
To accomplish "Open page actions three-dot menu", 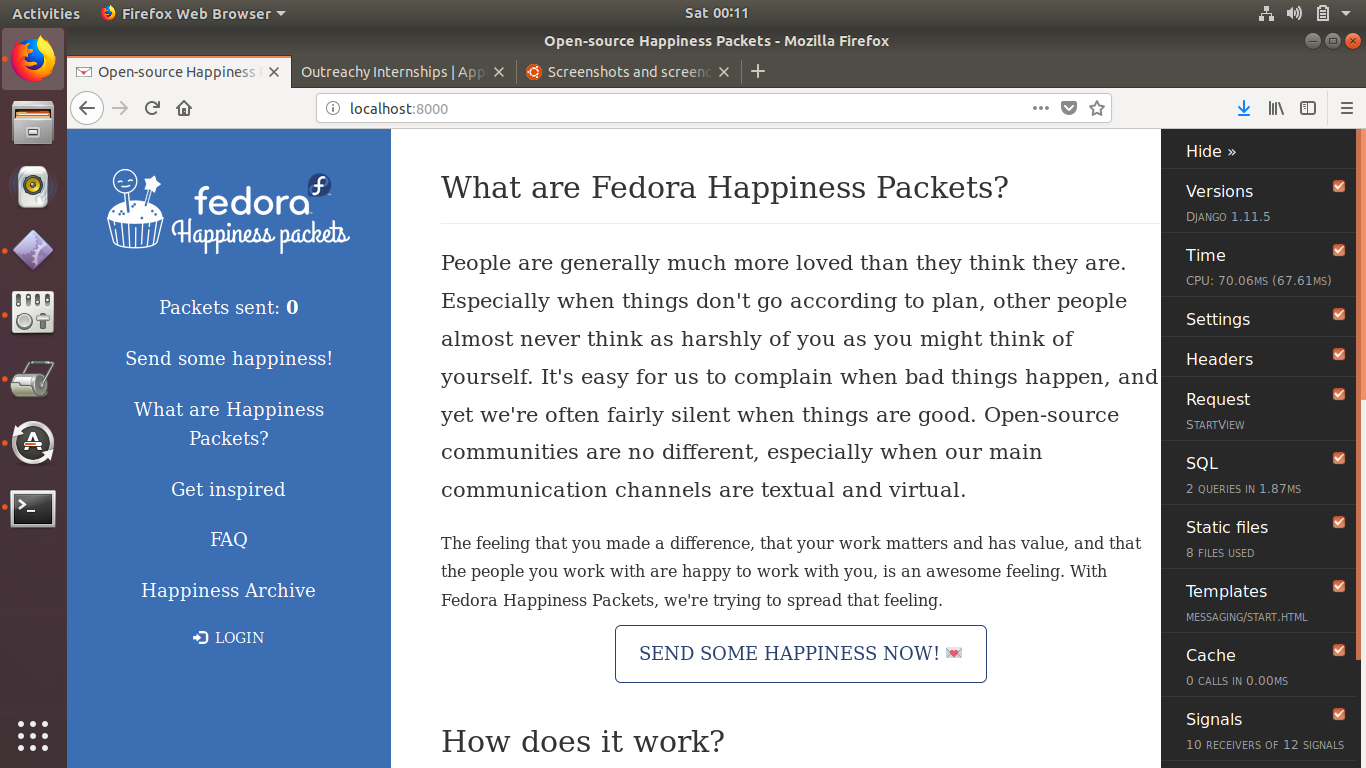I will 1041,108.
